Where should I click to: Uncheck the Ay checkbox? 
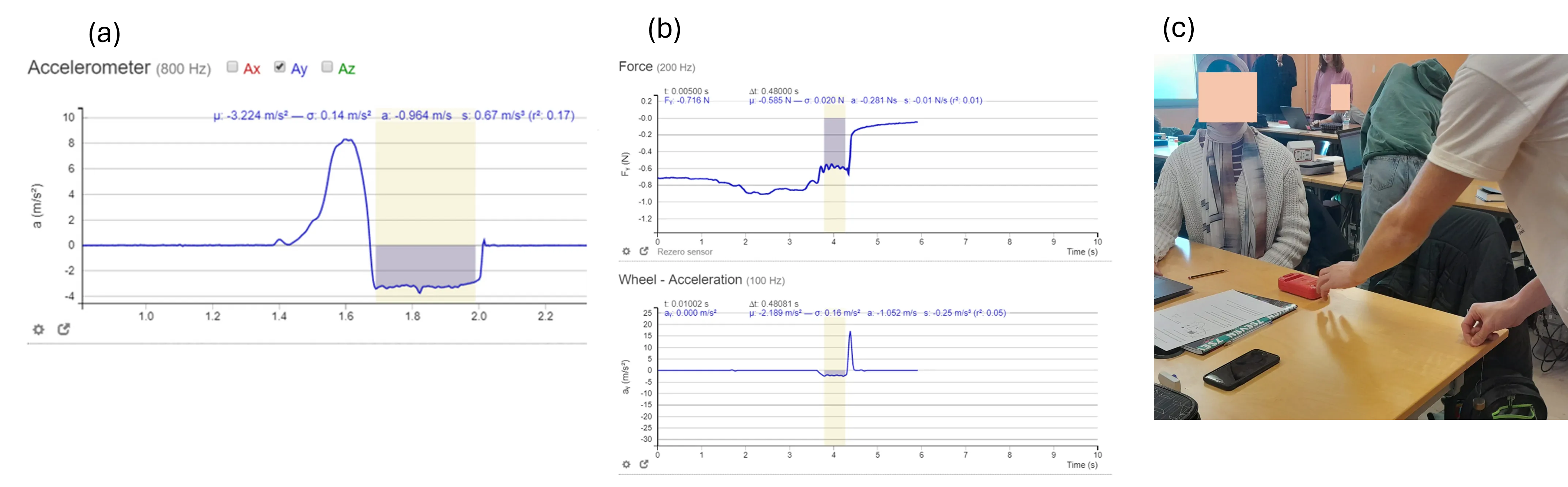[279, 67]
